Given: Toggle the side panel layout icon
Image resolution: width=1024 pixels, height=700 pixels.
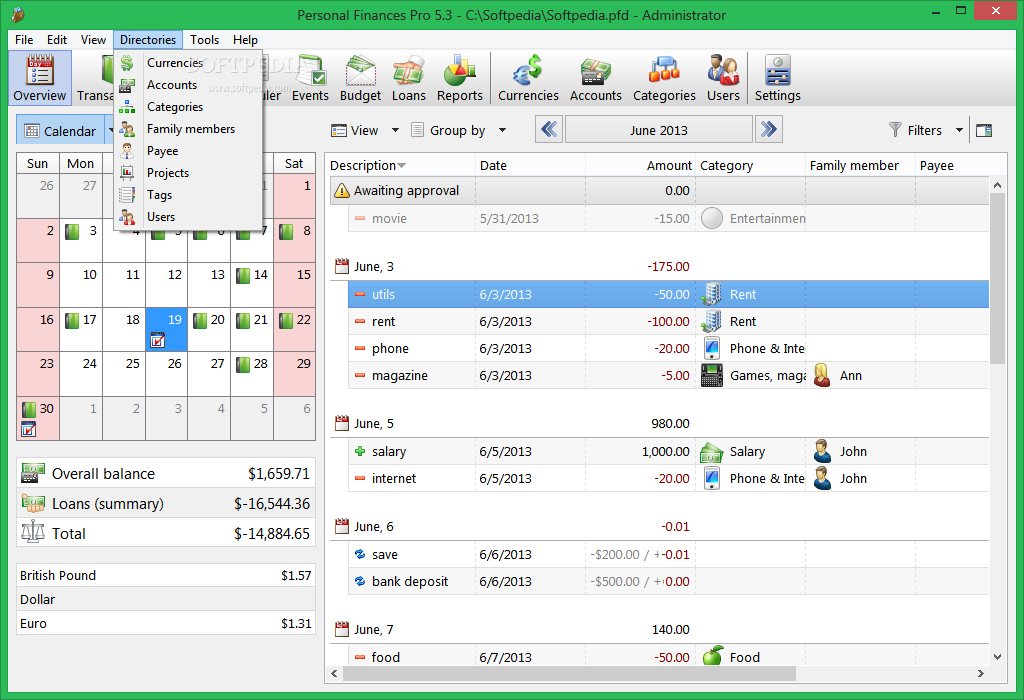Looking at the screenshot, I should (x=984, y=131).
